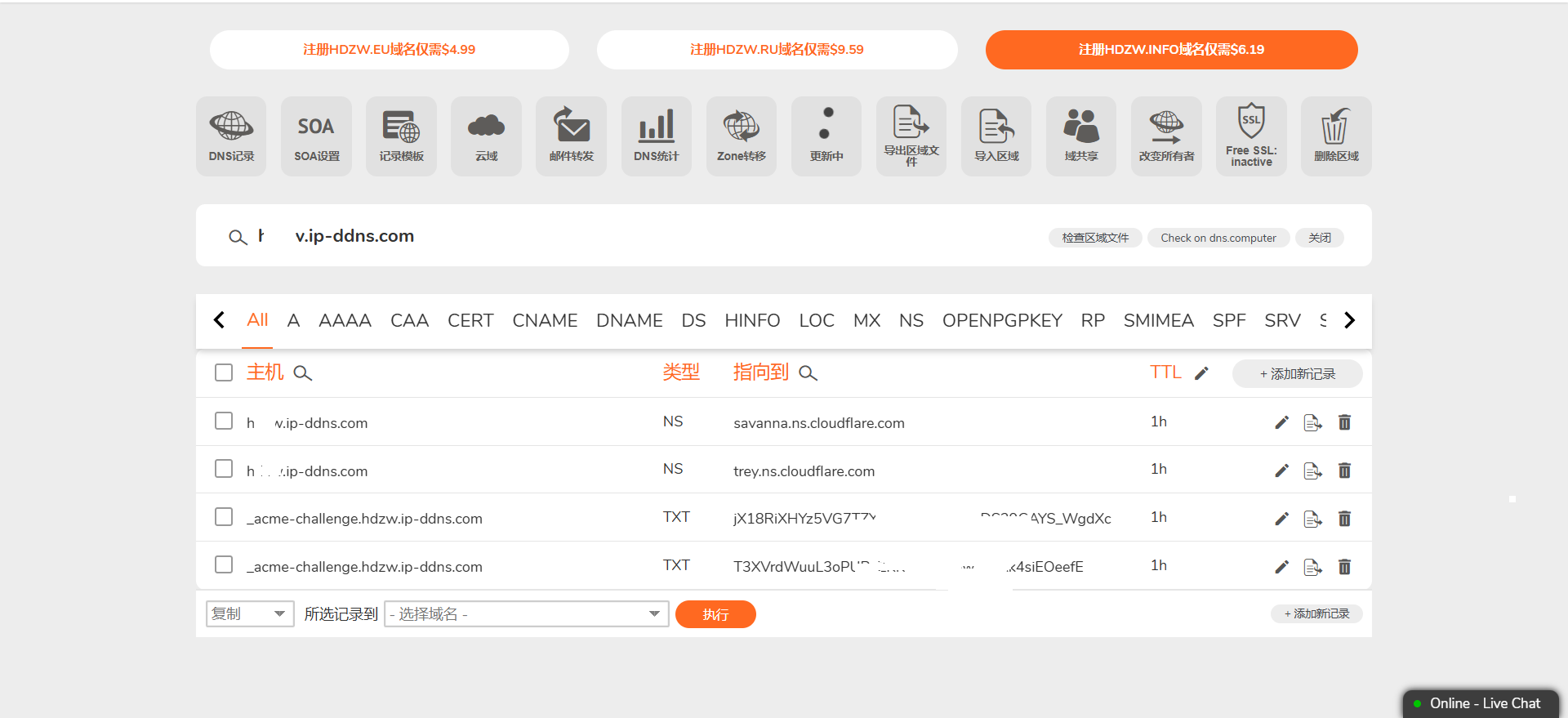This screenshot has height=718, width=1568.
Task: Check the savanna.ns.cloudflare.com record checkbox
Action: 224,421
